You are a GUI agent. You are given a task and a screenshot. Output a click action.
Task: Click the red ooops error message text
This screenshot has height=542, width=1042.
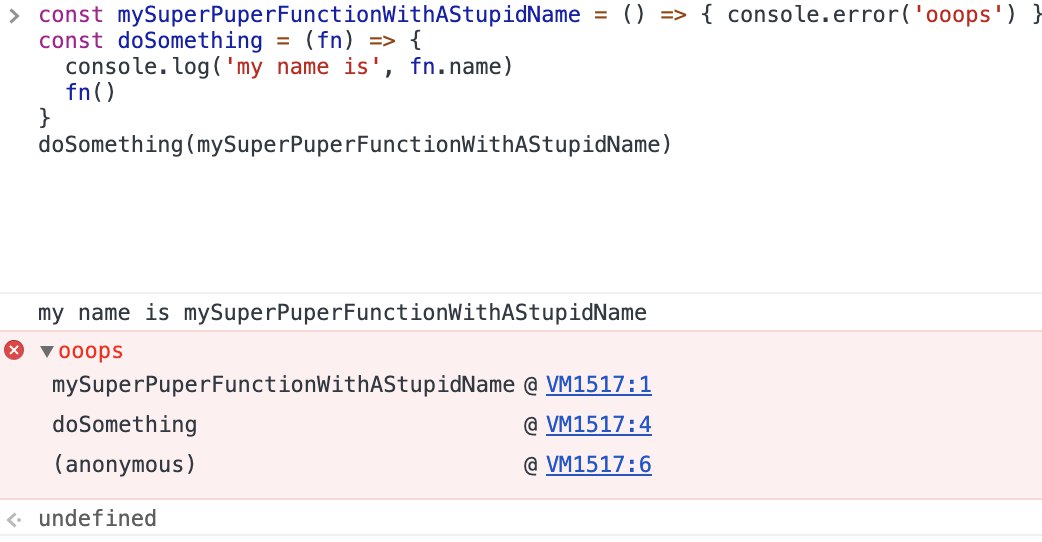[92, 352]
